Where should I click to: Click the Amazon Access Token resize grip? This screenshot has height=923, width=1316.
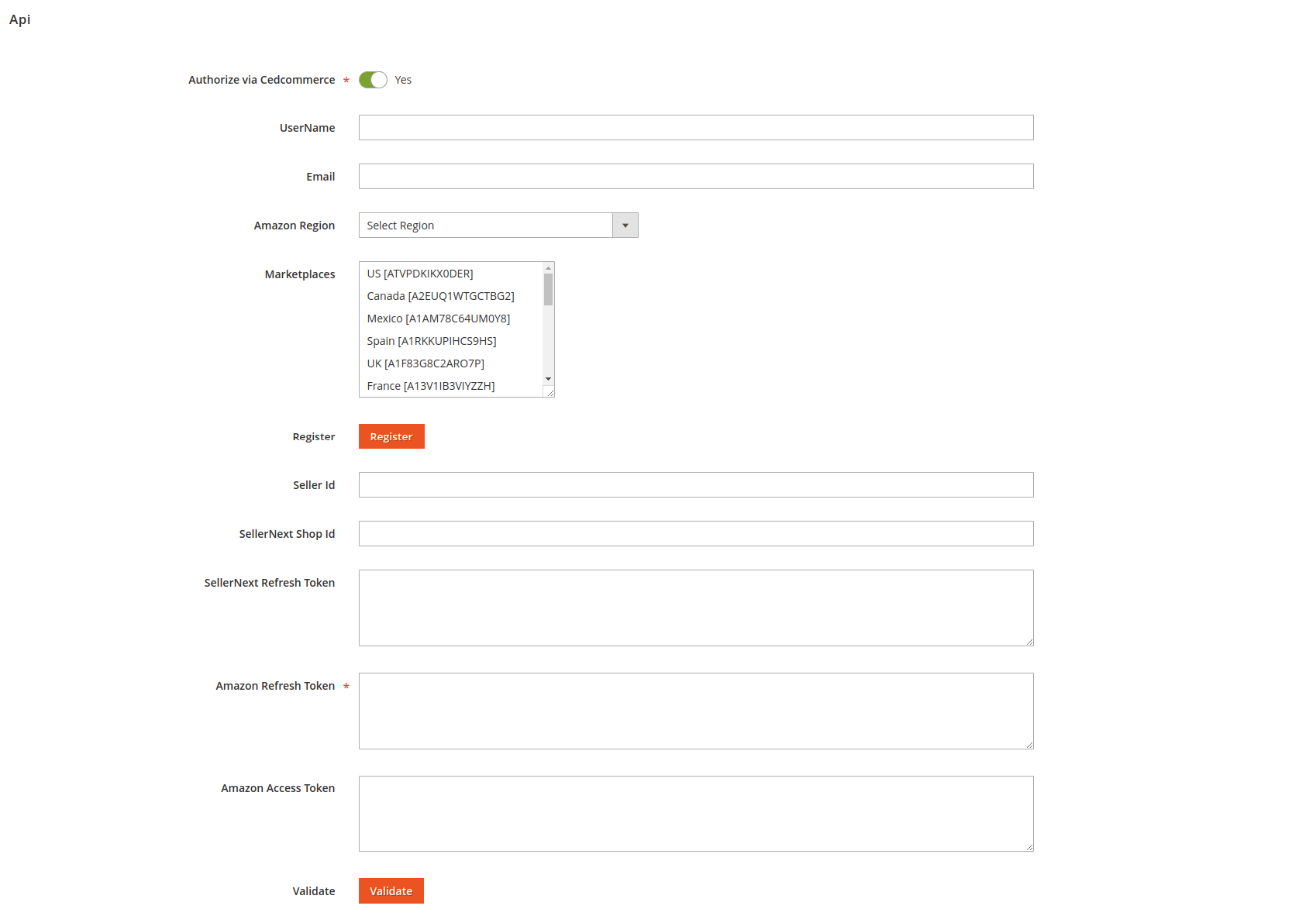(1029, 847)
